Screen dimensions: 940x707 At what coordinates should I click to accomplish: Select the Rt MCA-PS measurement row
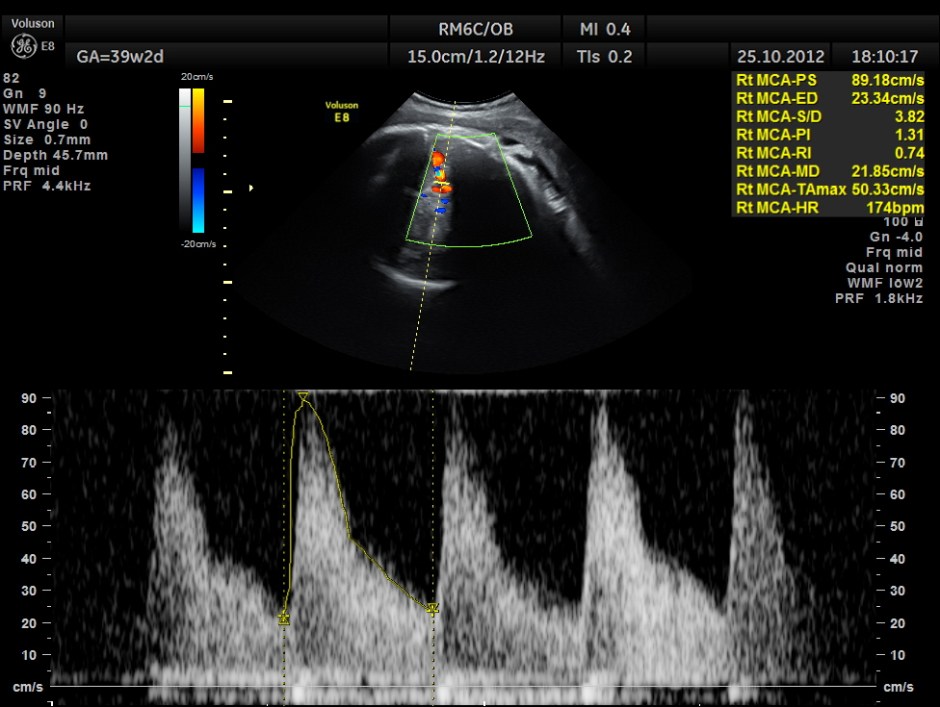[829, 80]
